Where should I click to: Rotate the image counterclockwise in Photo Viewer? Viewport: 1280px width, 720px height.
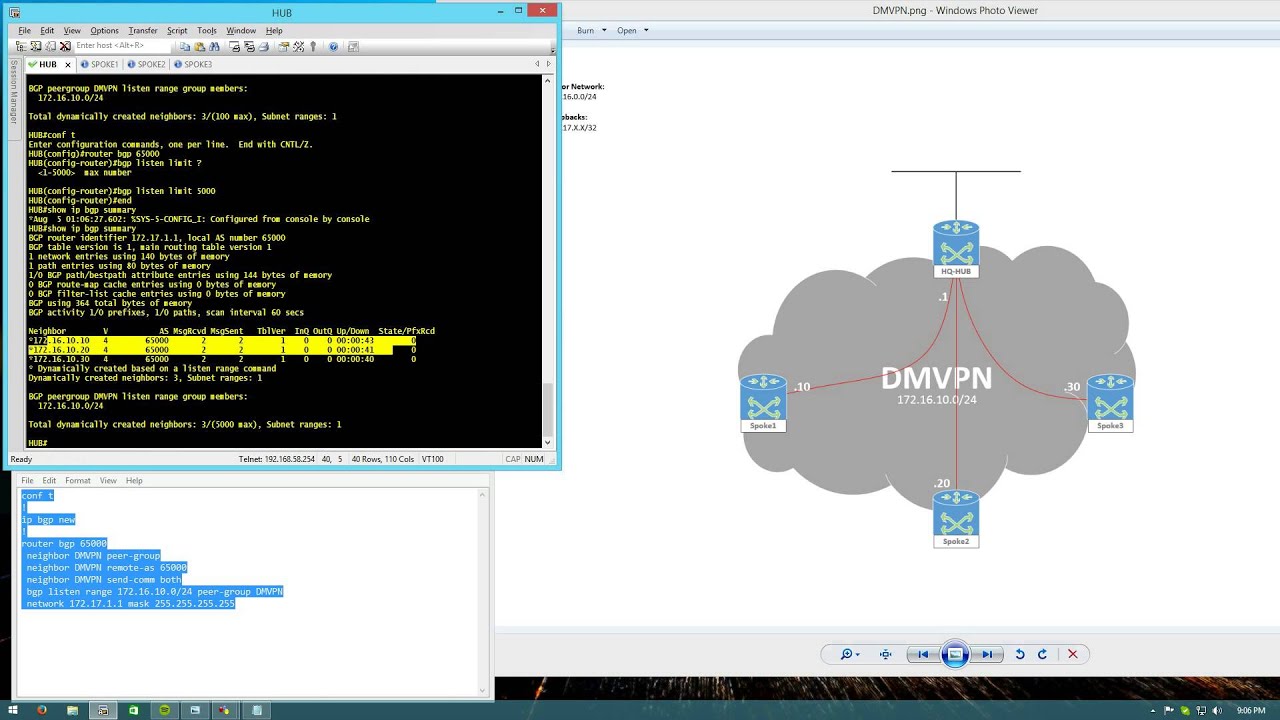pos(1020,654)
